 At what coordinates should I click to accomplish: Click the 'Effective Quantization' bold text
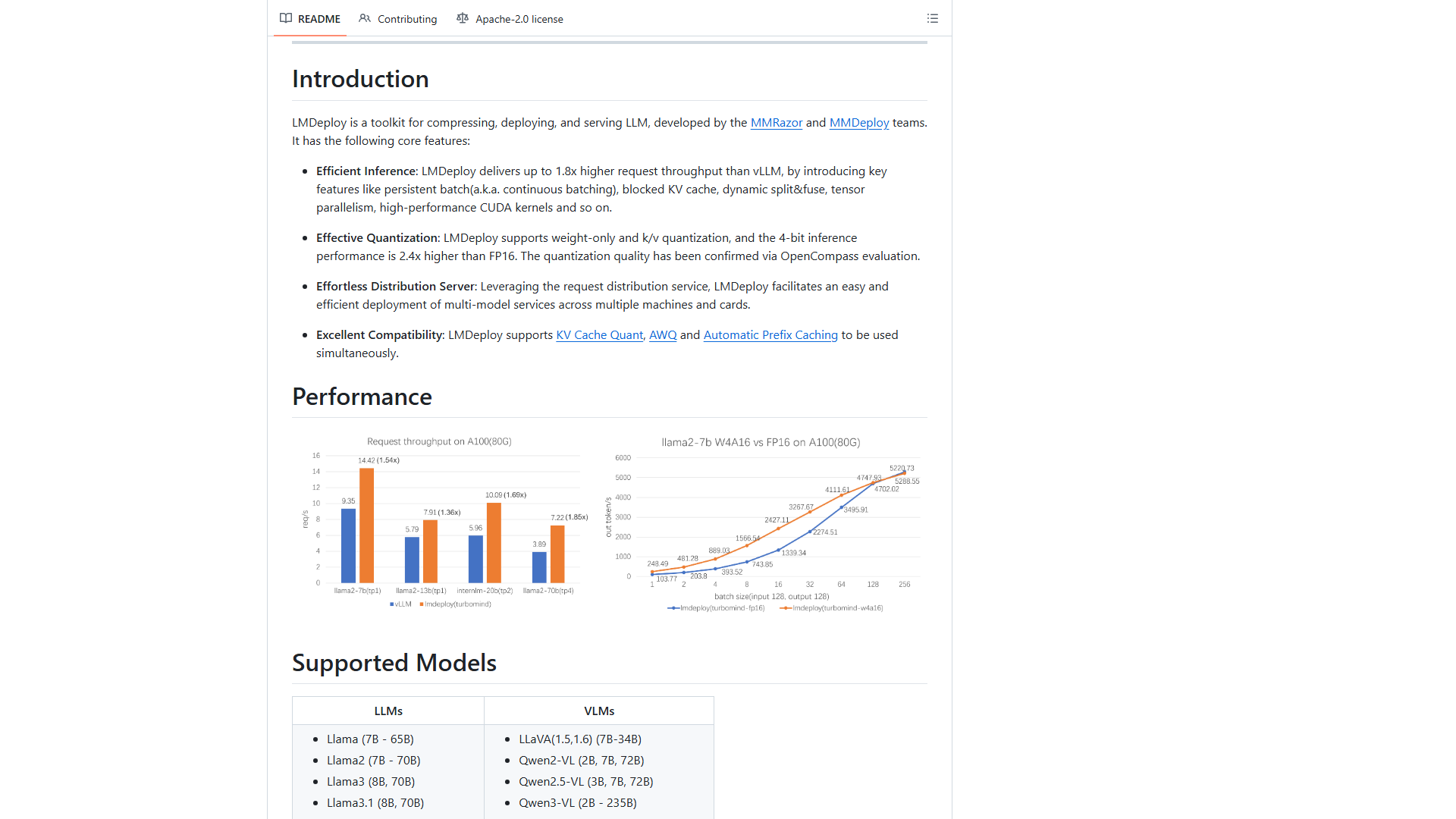377,238
